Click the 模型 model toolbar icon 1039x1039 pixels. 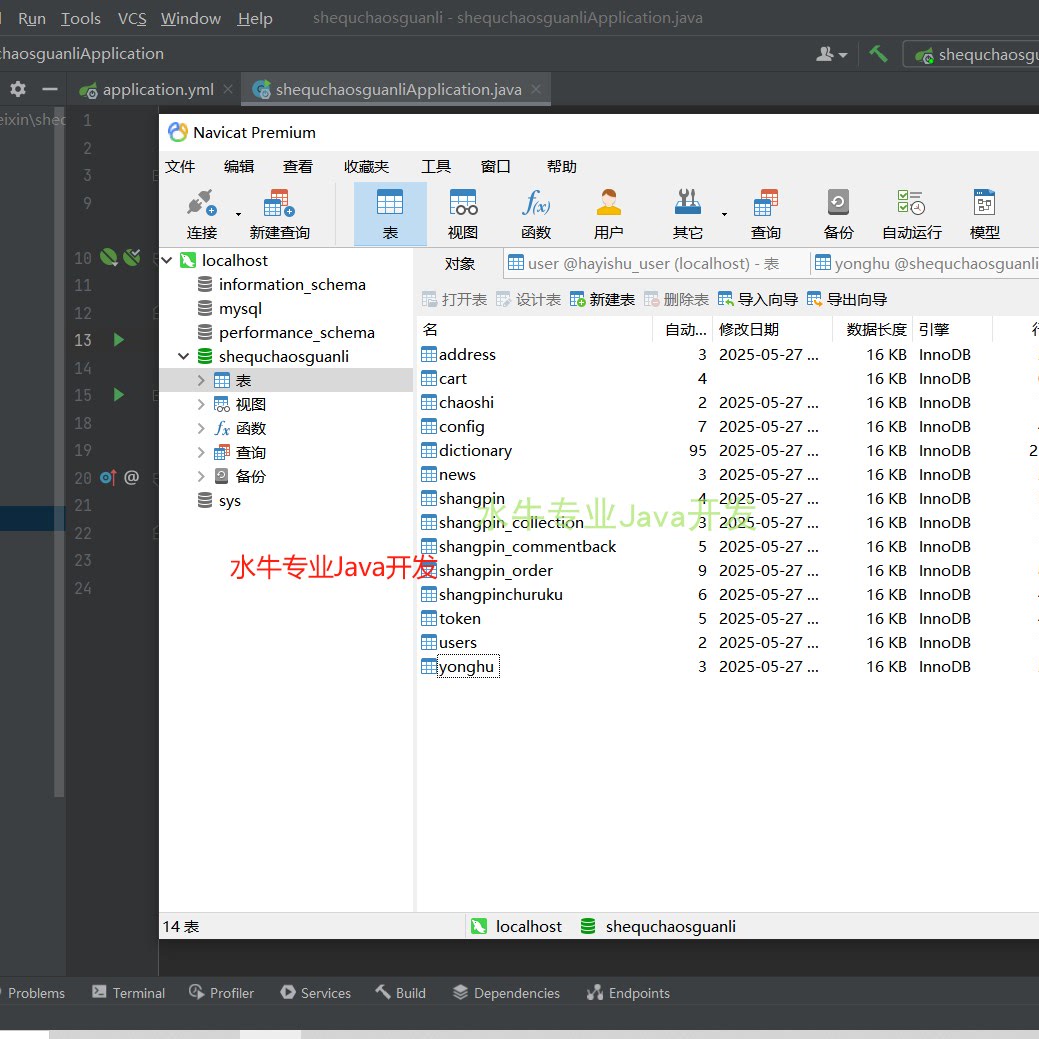coord(984,203)
